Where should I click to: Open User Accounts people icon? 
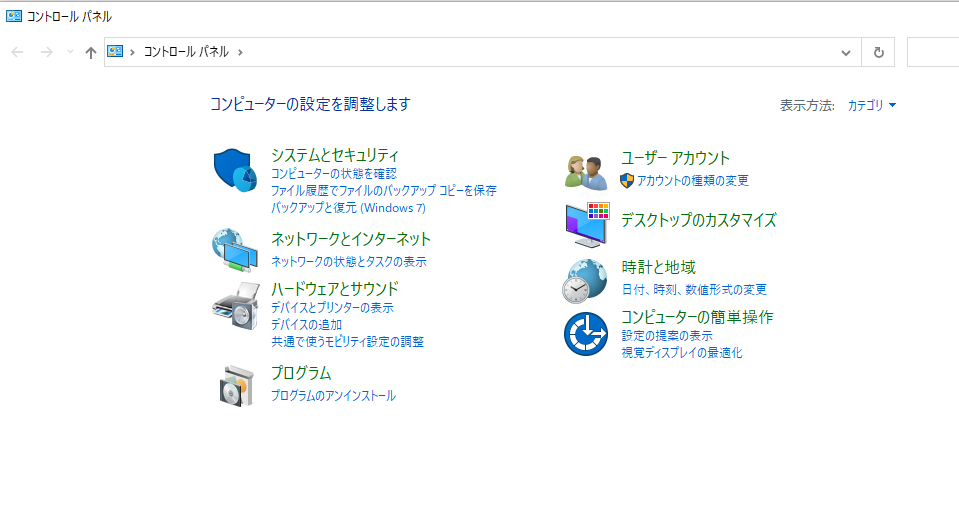pos(585,172)
